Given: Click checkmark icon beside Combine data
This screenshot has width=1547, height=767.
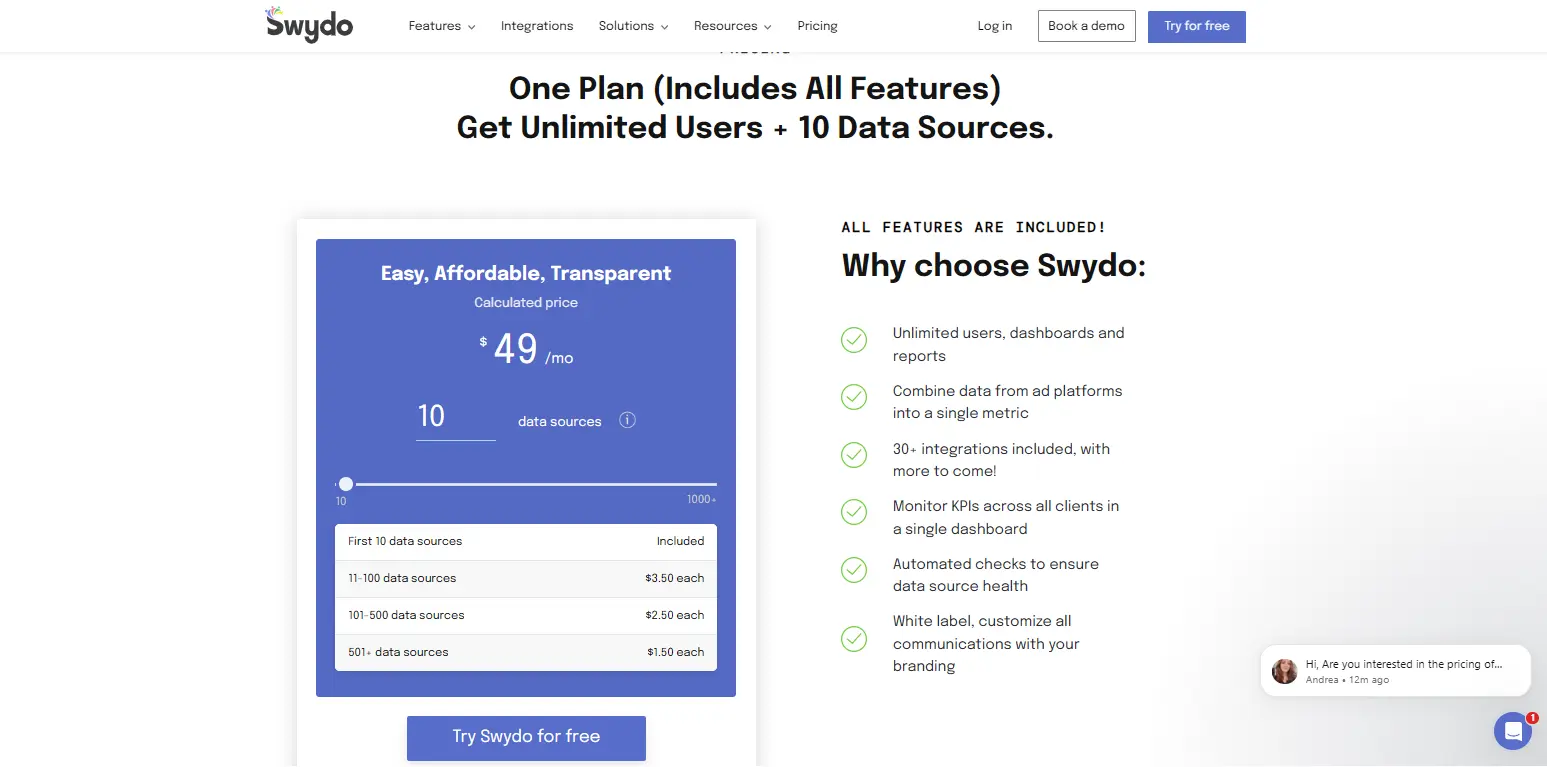Looking at the screenshot, I should click(x=853, y=397).
